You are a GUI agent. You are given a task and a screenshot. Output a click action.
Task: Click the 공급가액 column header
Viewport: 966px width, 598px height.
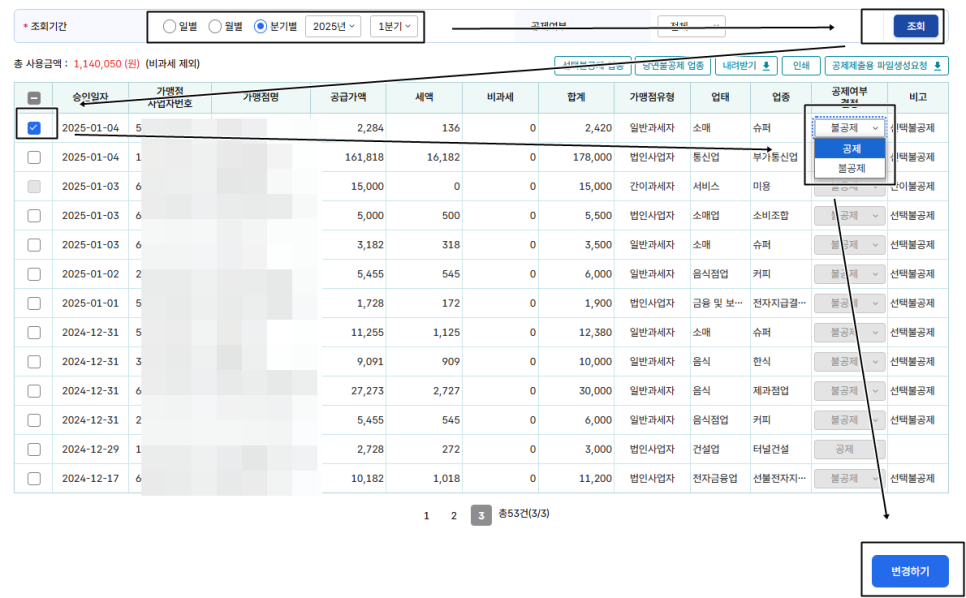tap(348, 98)
